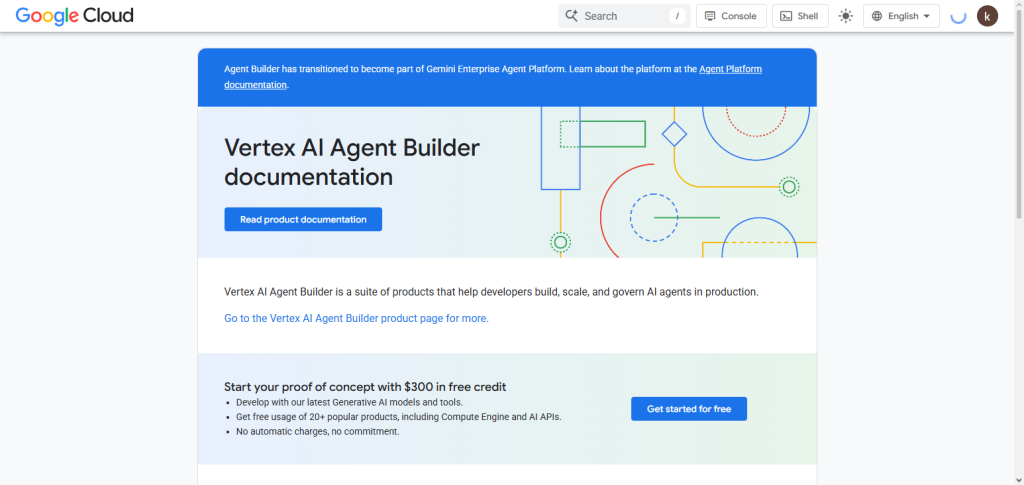Click the "Vertex AI Agent Builder documentation" heading
The image size is (1024, 485).
click(x=352, y=162)
